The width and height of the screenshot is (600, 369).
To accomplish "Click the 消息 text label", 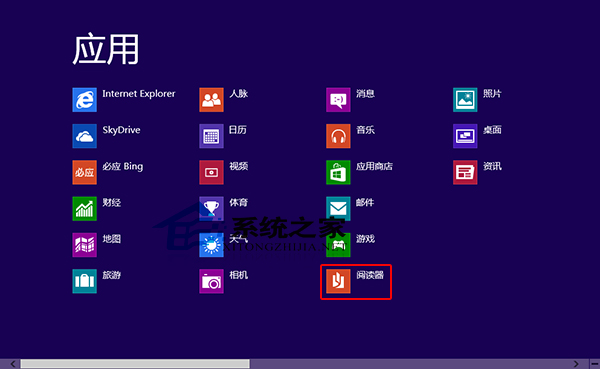I will point(365,94).
